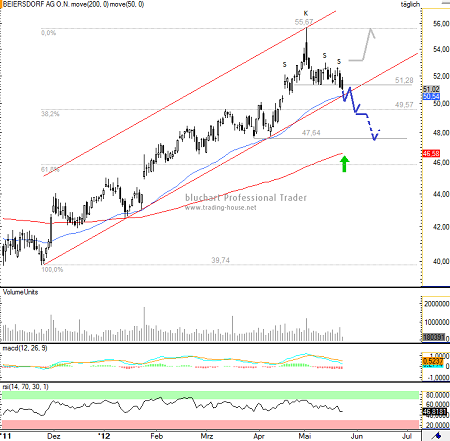
Task: Select the 49,57 Fibonacci price label
Action: (x=404, y=105)
